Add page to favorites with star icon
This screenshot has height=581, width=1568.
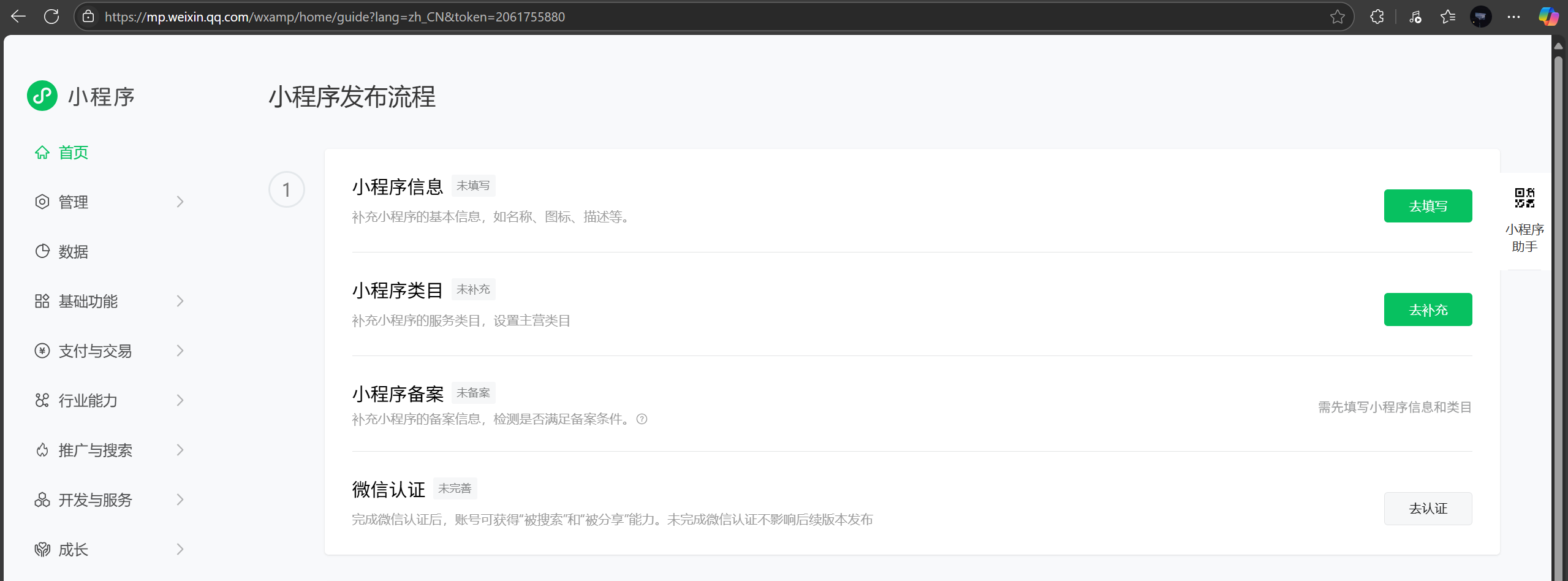[1337, 17]
